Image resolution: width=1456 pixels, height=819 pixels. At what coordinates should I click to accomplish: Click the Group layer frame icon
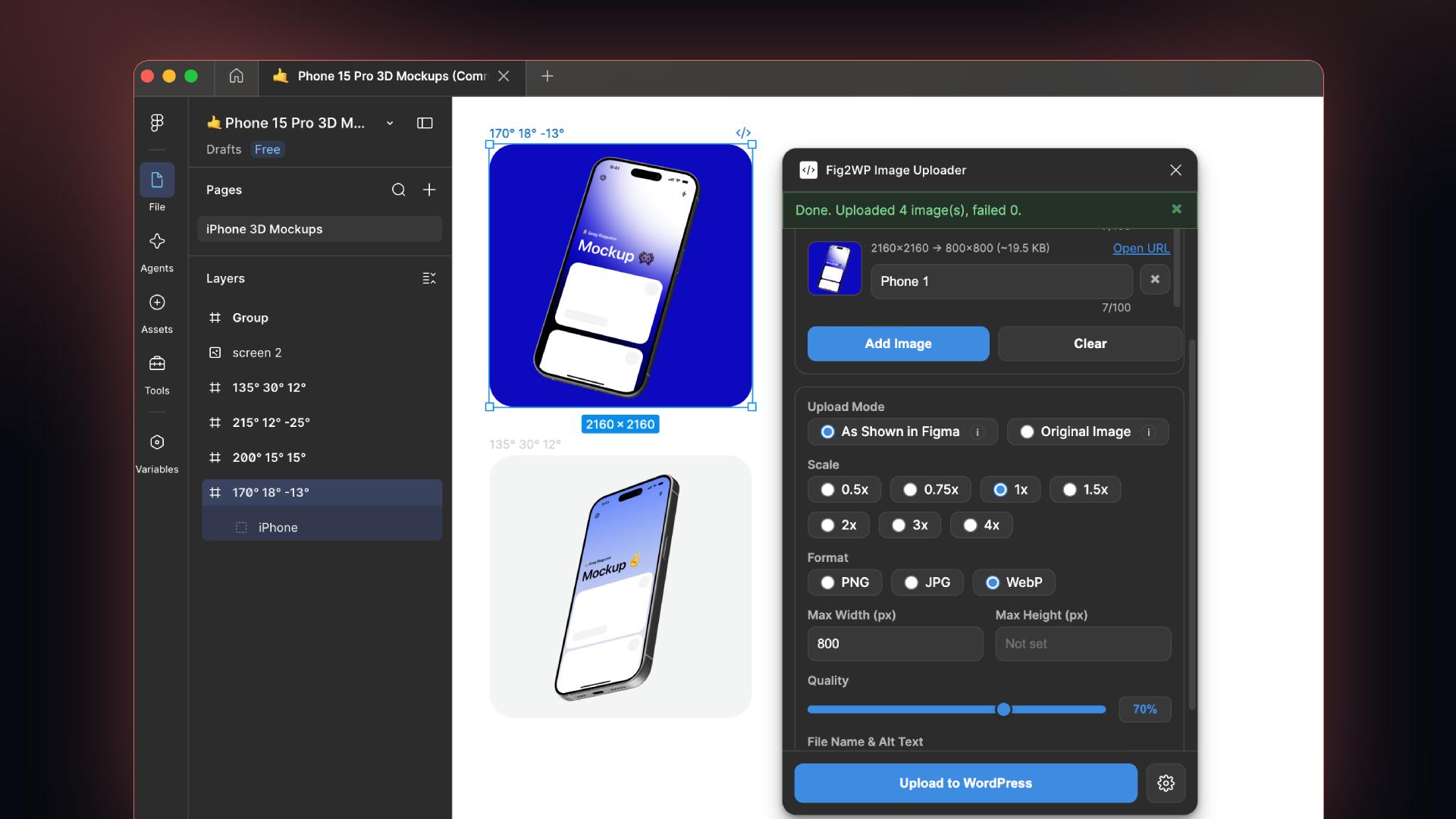(x=215, y=318)
